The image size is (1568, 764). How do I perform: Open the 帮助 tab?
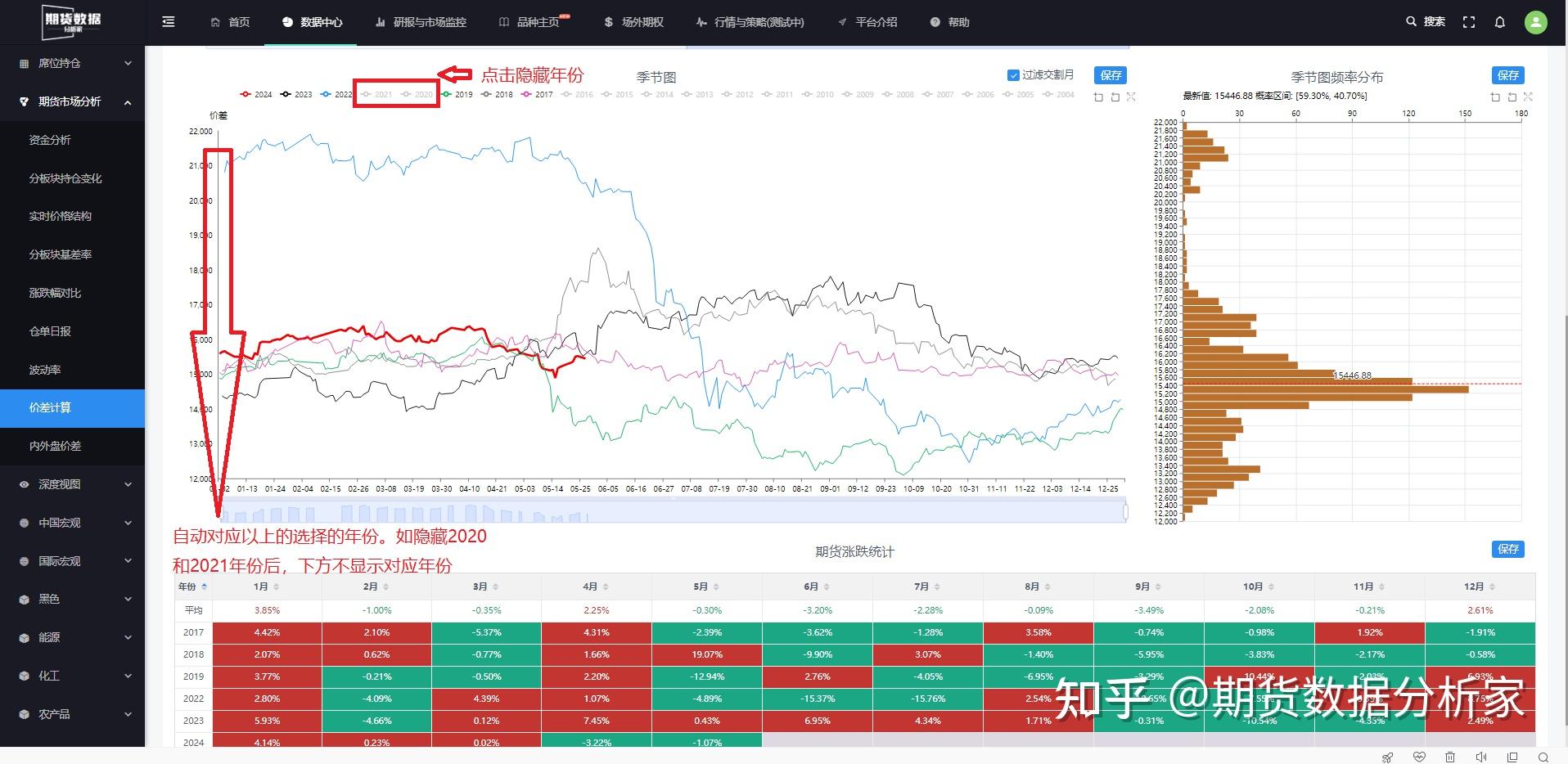pyautogui.click(x=949, y=22)
